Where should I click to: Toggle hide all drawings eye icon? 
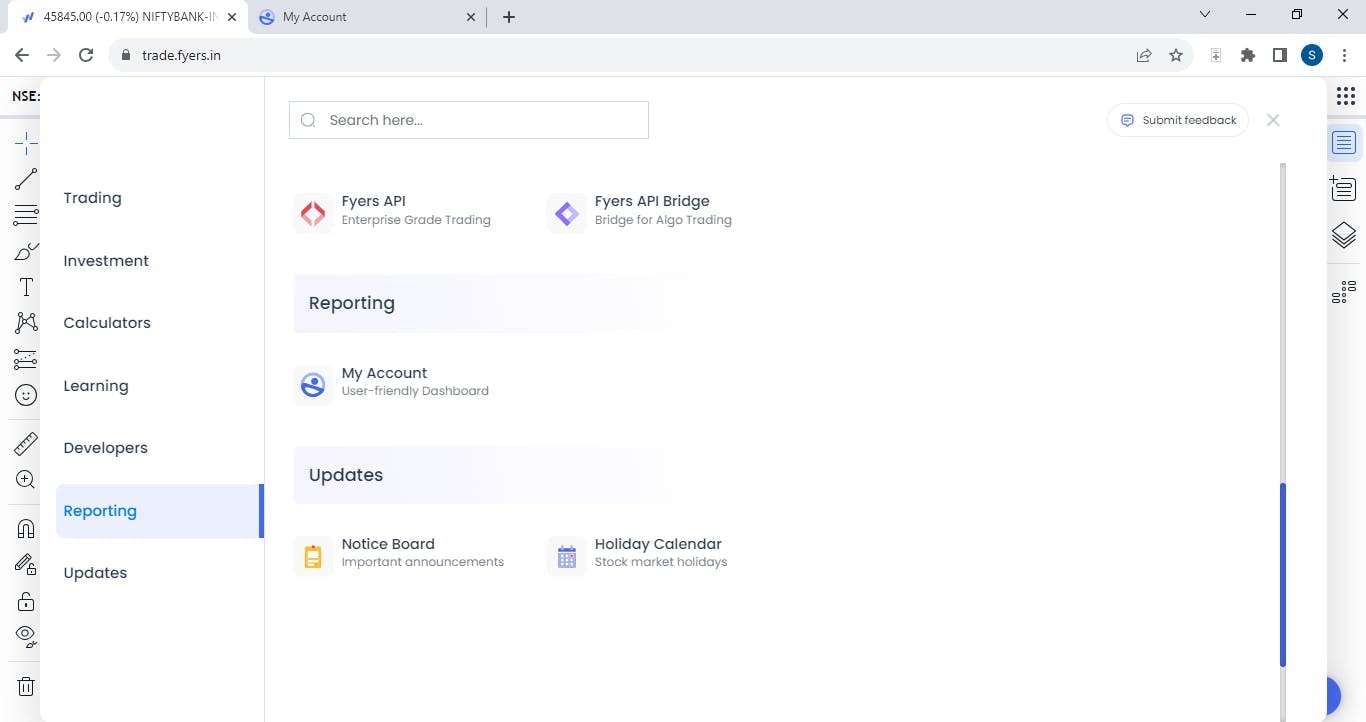[26, 636]
